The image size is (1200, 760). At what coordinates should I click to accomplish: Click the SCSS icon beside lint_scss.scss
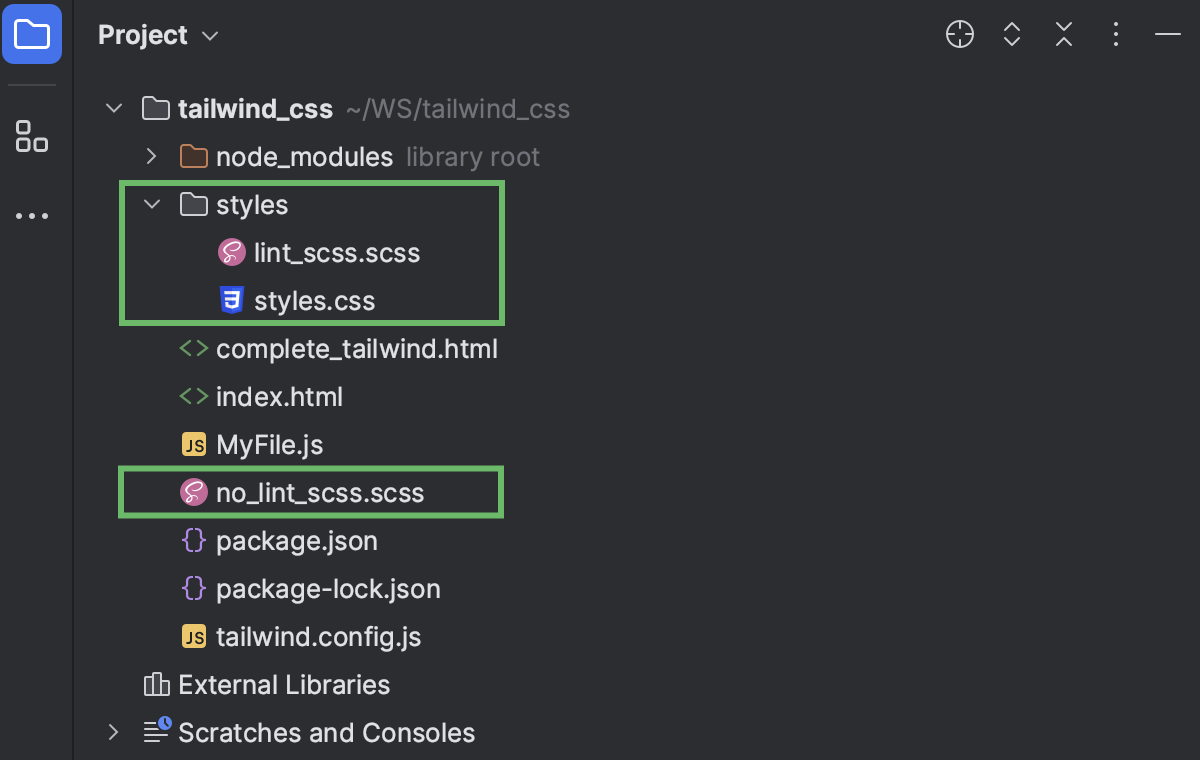point(231,252)
